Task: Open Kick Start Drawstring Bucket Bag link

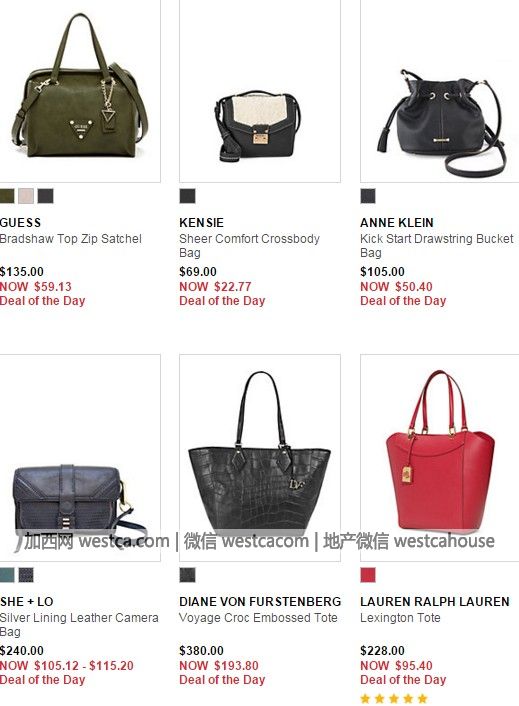Action: click(437, 245)
